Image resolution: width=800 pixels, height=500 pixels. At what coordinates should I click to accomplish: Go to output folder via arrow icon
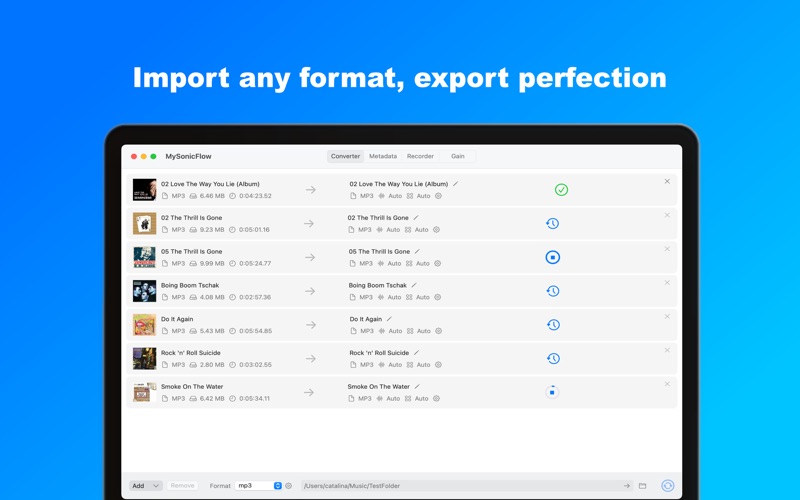(627, 486)
